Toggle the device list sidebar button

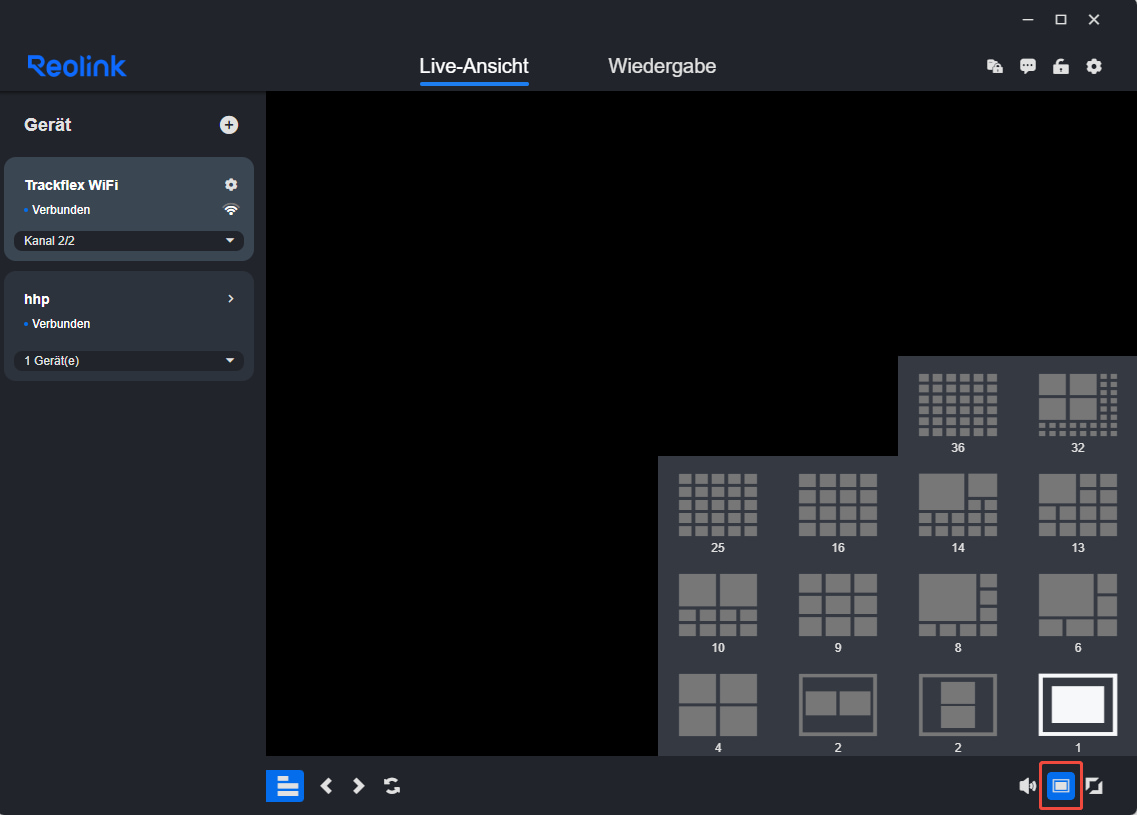(285, 786)
